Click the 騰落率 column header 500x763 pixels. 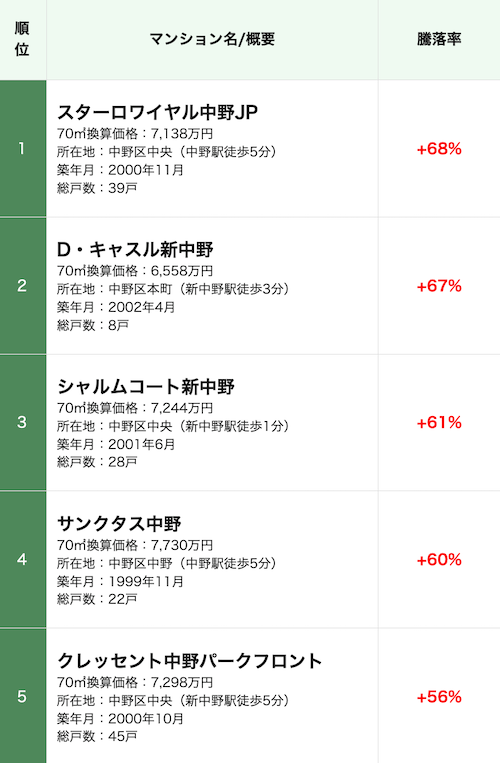(439, 39)
